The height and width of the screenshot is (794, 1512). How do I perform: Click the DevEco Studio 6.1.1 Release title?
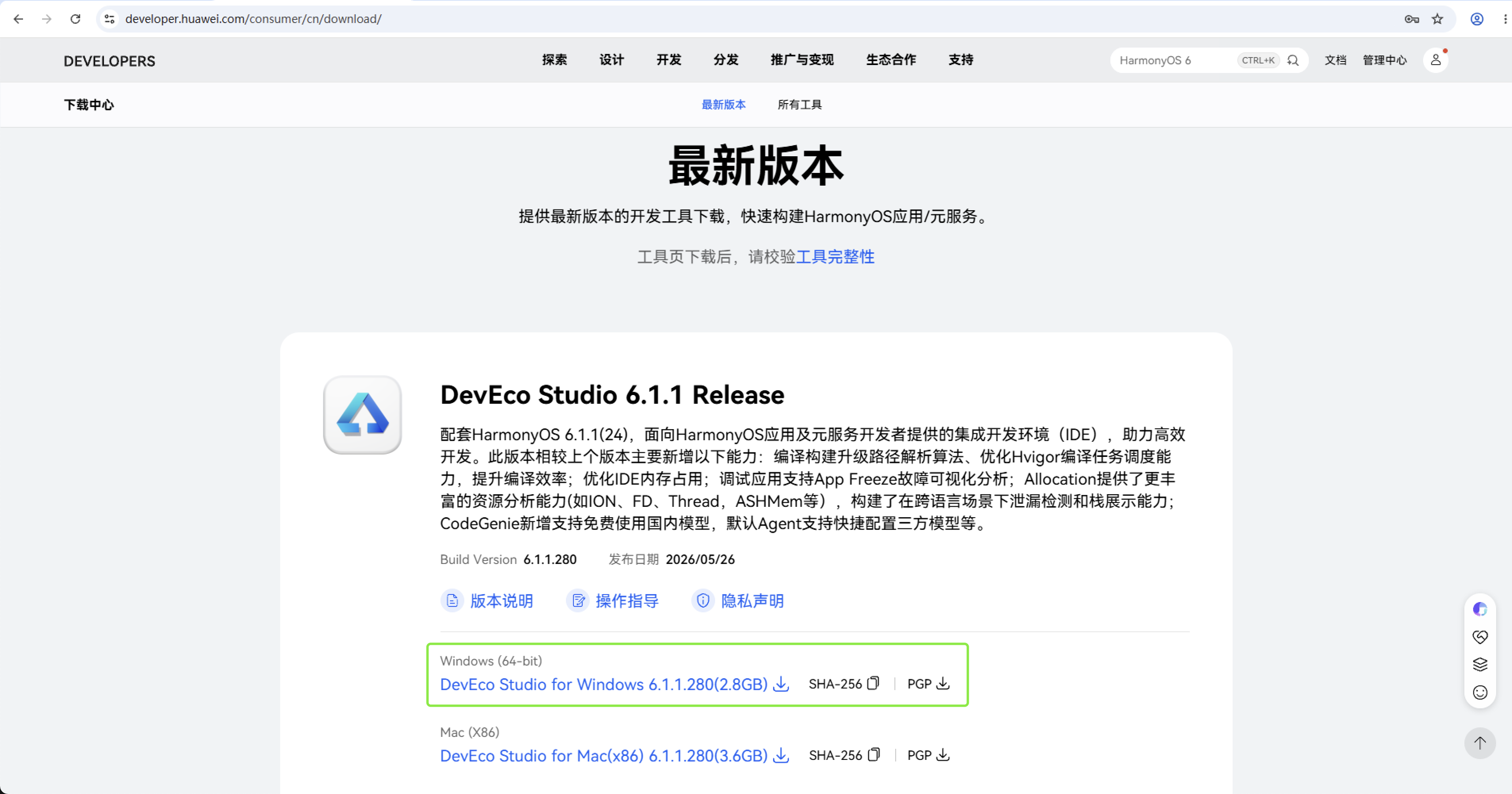click(612, 395)
